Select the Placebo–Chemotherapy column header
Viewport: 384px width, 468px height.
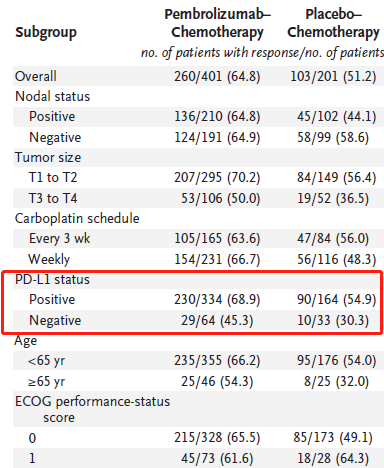[333, 23]
